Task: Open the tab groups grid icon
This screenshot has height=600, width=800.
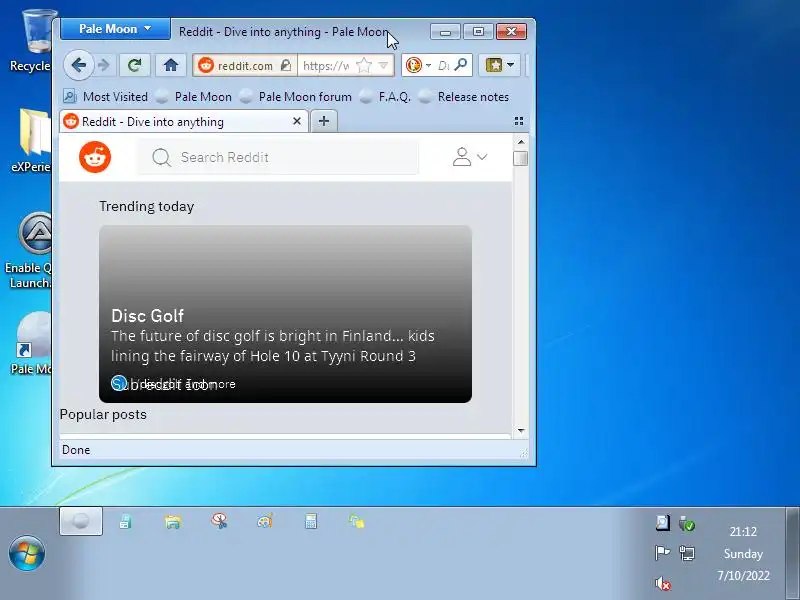Action: [x=519, y=121]
